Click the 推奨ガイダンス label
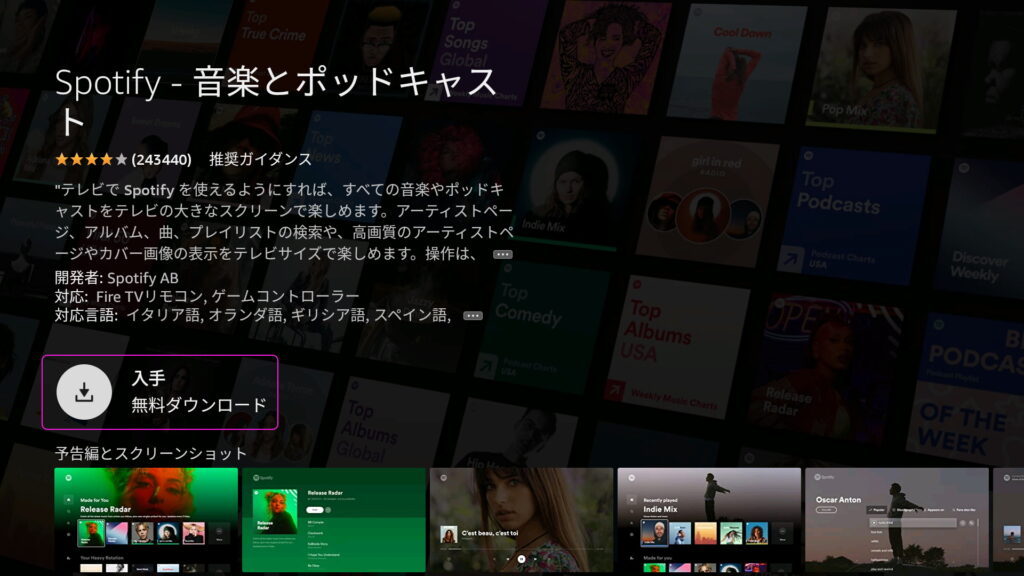The image size is (1024, 576). click(x=260, y=159)
